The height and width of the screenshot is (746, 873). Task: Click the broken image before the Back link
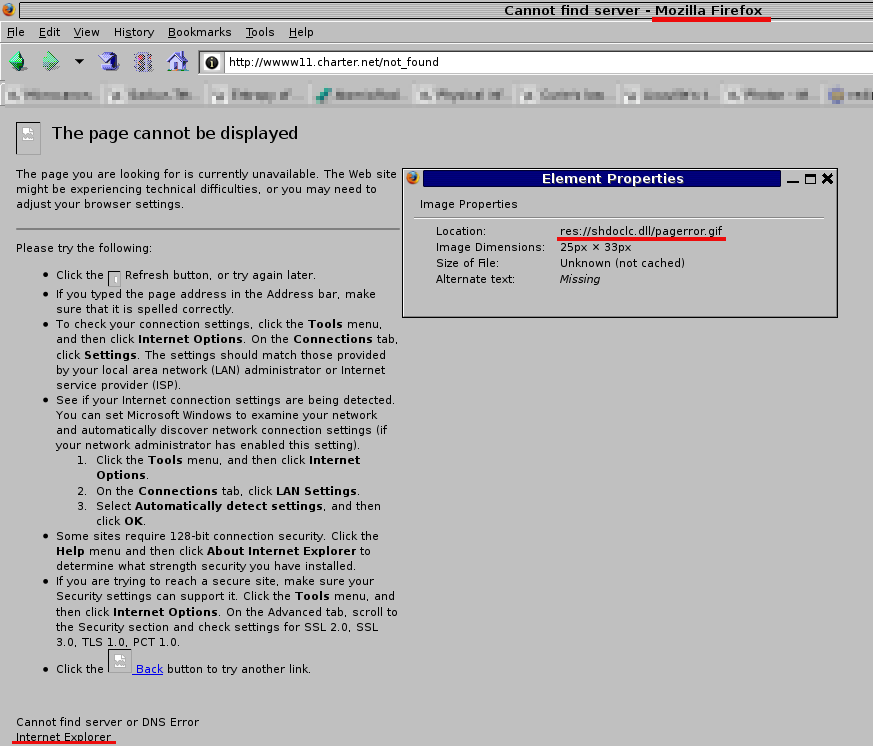120,661
